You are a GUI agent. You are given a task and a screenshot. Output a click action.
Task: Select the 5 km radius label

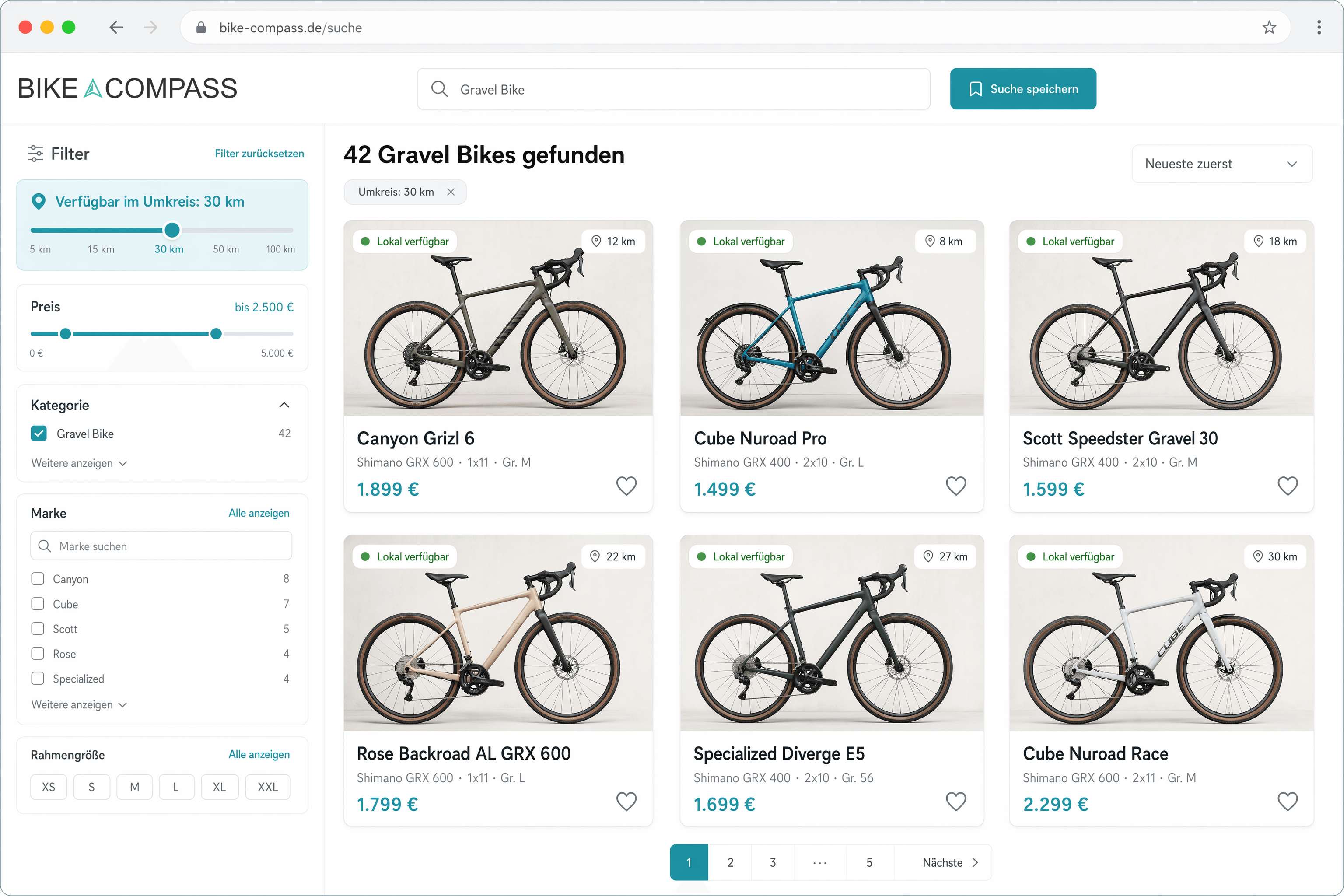pos(40,250)
